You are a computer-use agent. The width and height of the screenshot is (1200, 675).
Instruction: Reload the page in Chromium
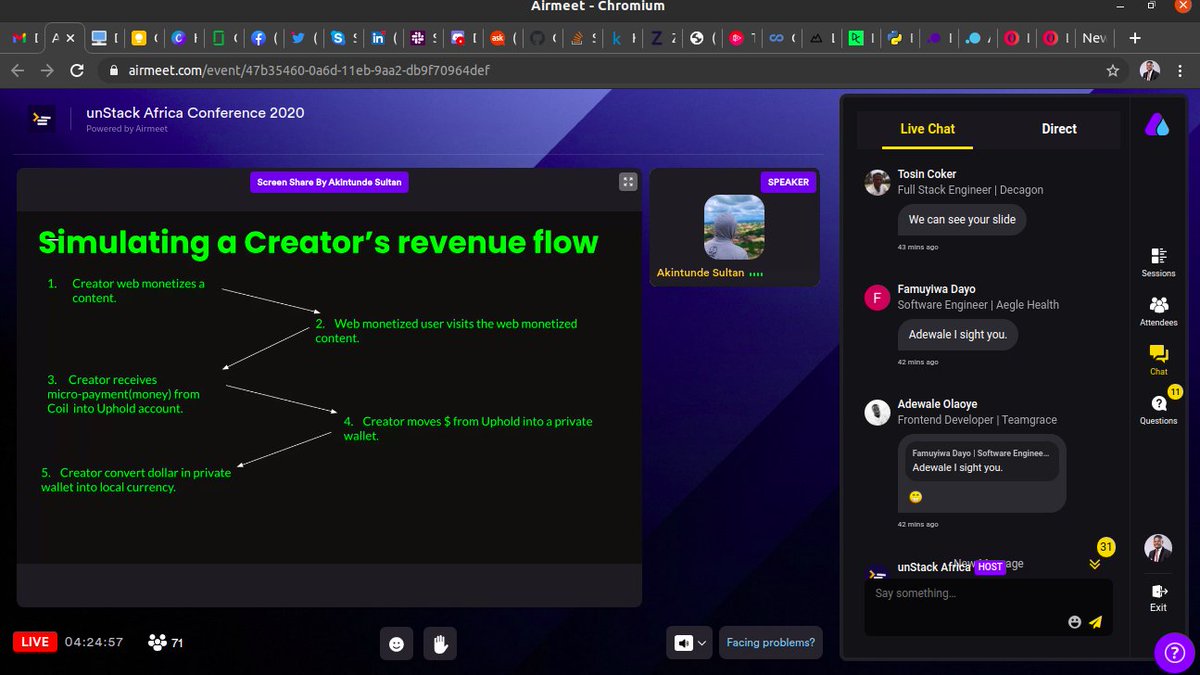77,71
